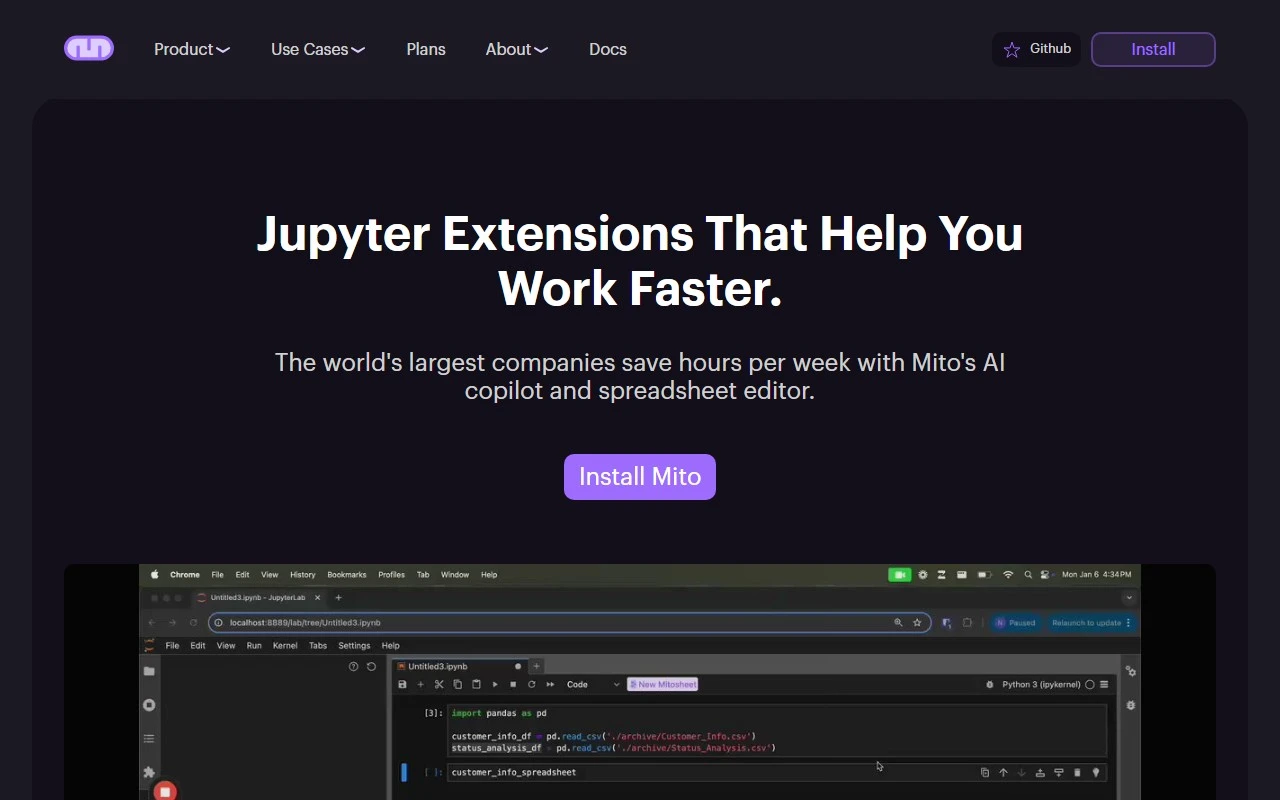The image size is (1280, 800).
Task: Open the JupyterLab Tabs menu
Action: coord(318,646)
